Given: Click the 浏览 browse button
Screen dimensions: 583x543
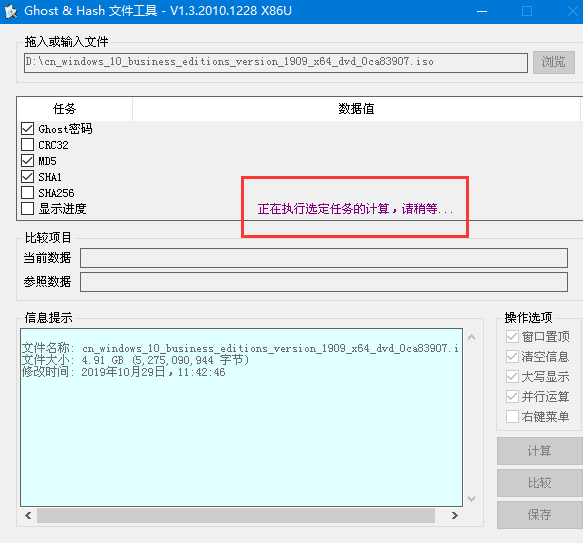Looking at the screenshot, I should (x=554, y=62).
